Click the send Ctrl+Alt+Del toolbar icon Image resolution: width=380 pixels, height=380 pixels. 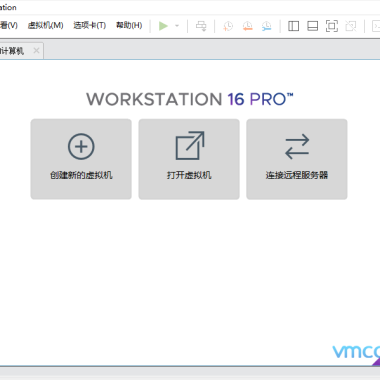pos(201,26)
